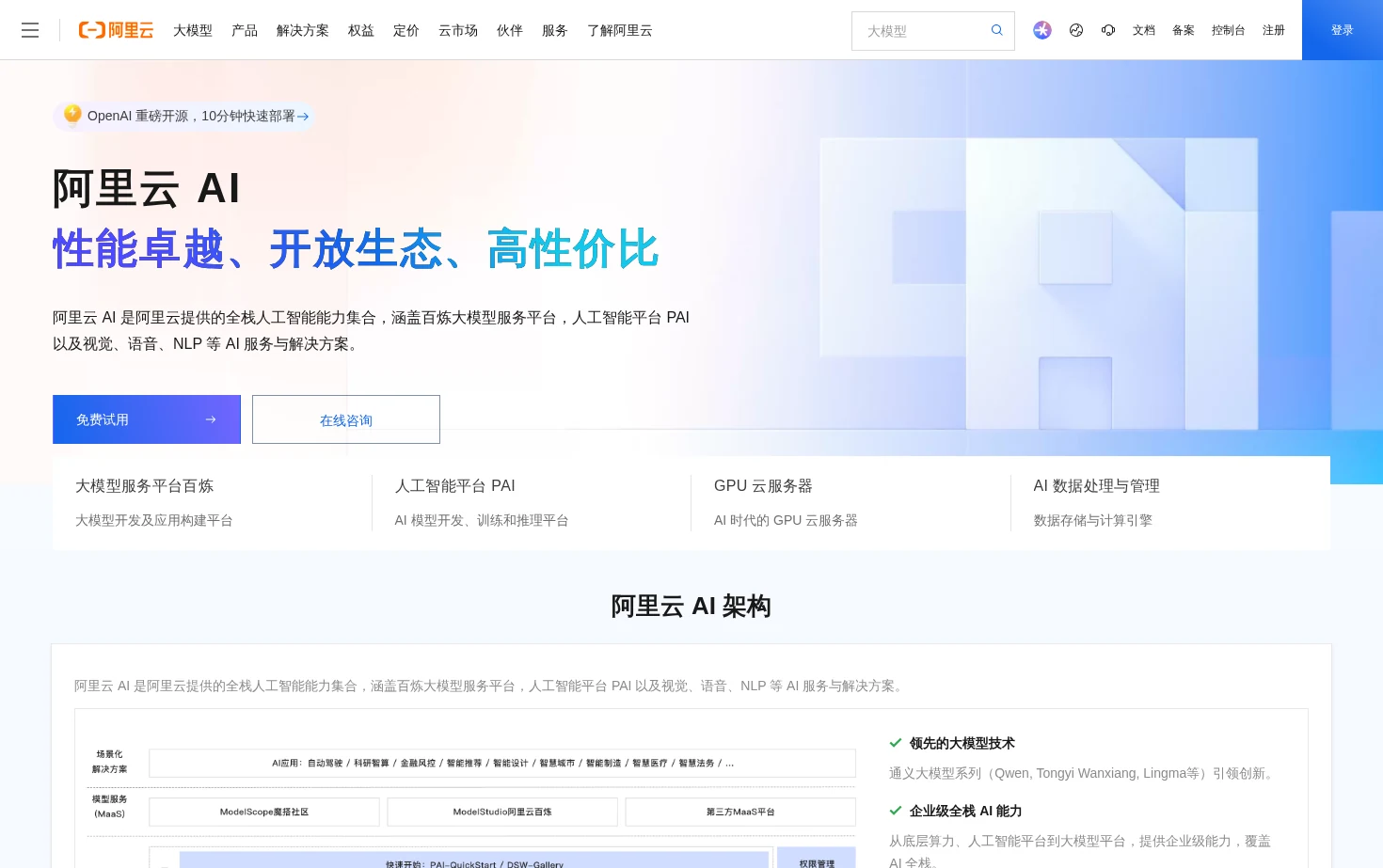
Task: Click the 第三方MaaS平台 box in diagram
Action: 740,812
